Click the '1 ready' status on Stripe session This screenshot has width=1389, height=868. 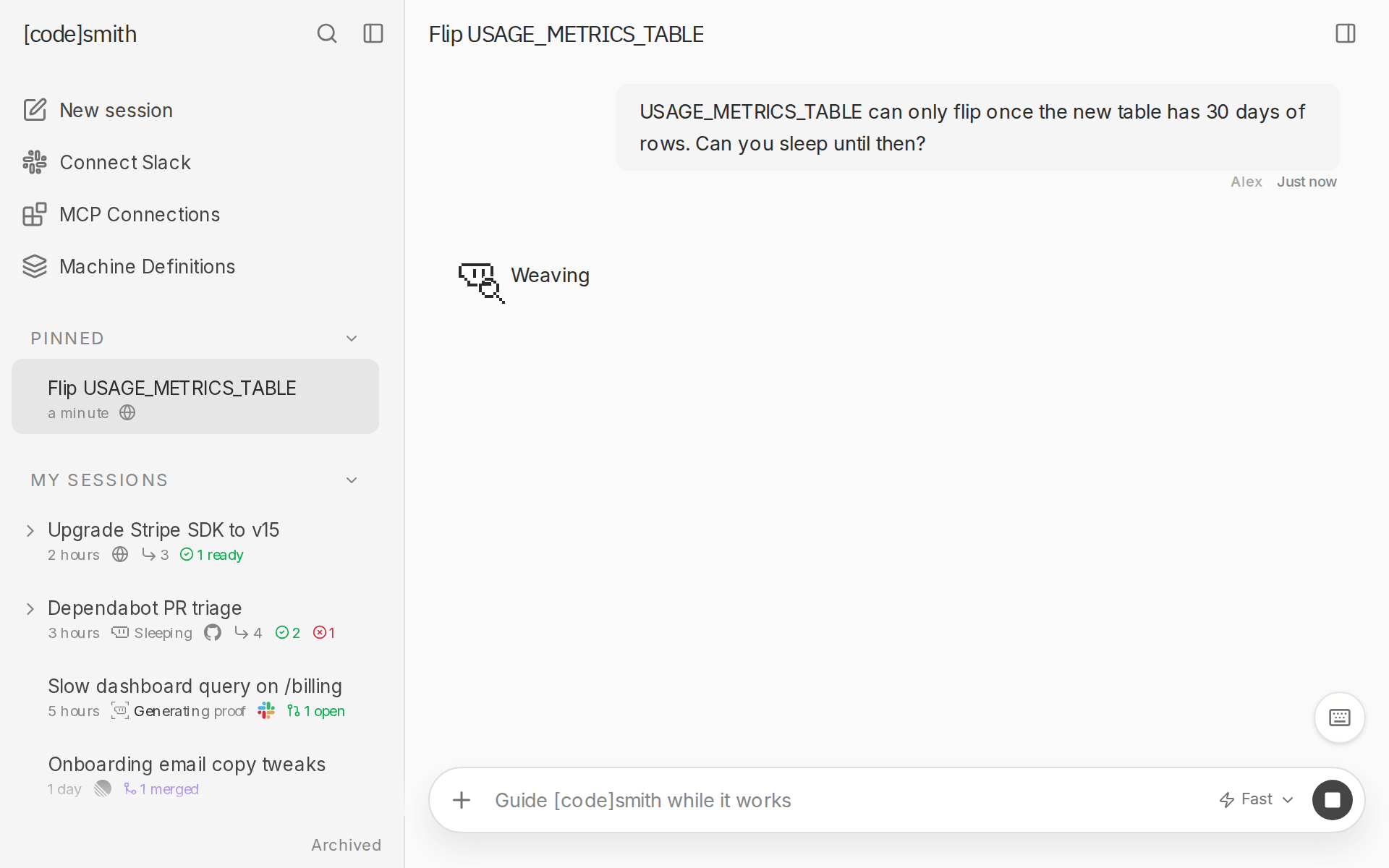tap(212, 555)
